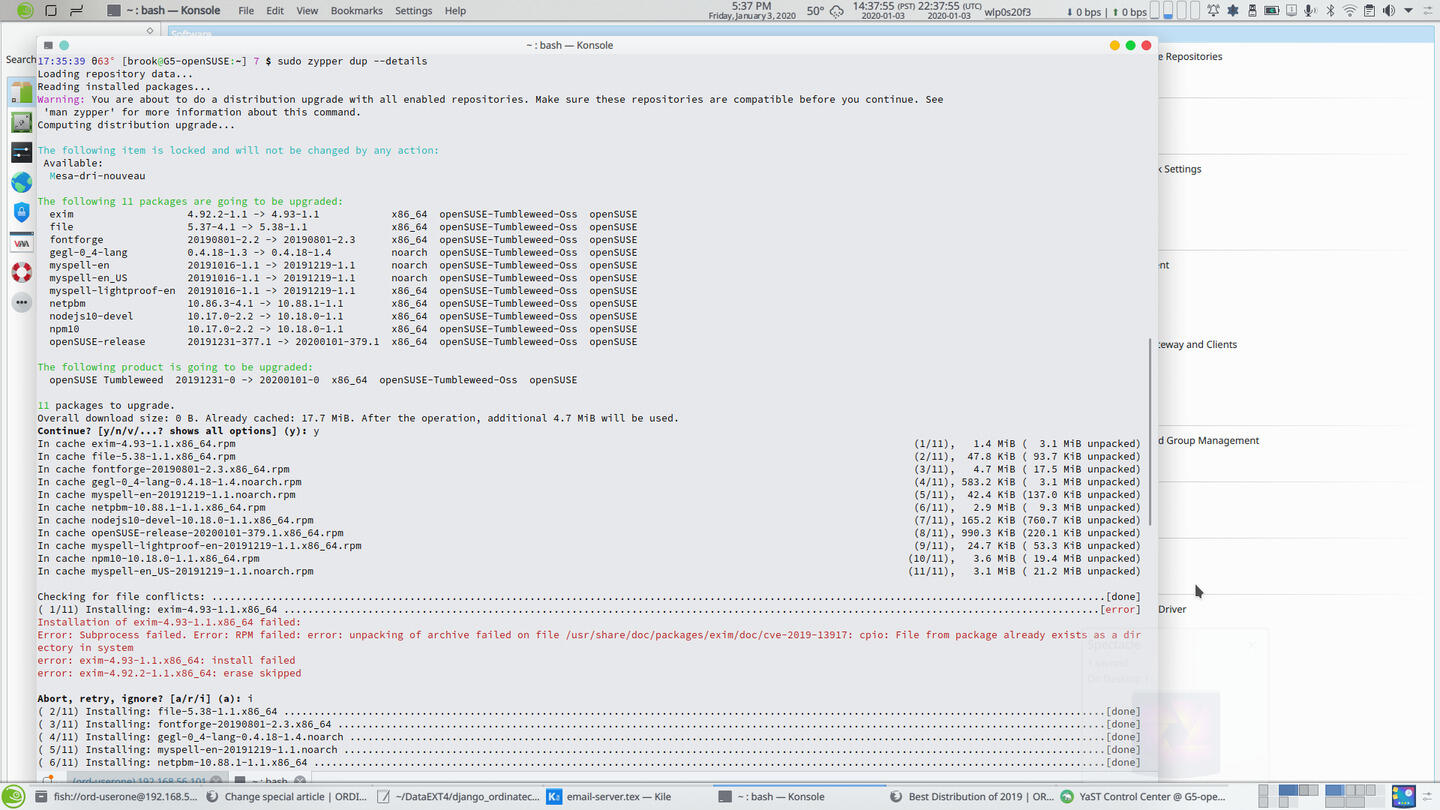This screenshot has height=810, width=1440.
Task: Click the globe icon in left sidebar
Action: [x=21, y=182]
